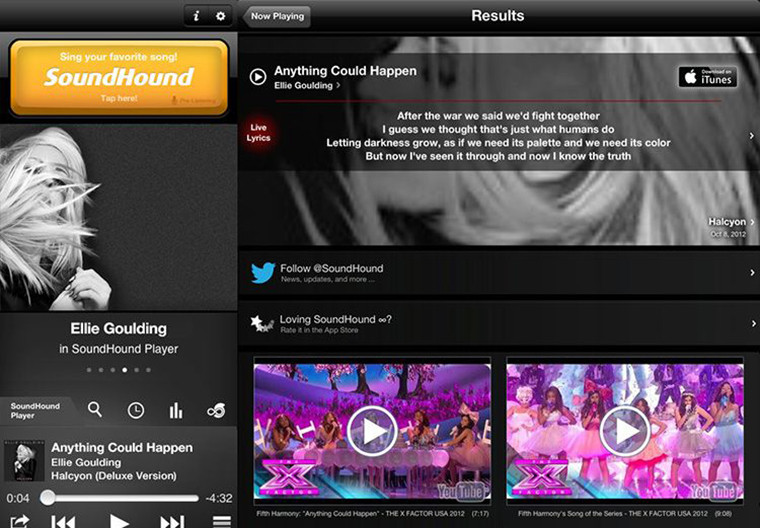This screenshot has height=528, width=760.
Task: Click the share arrow icon
Action: tap(20, 522)
